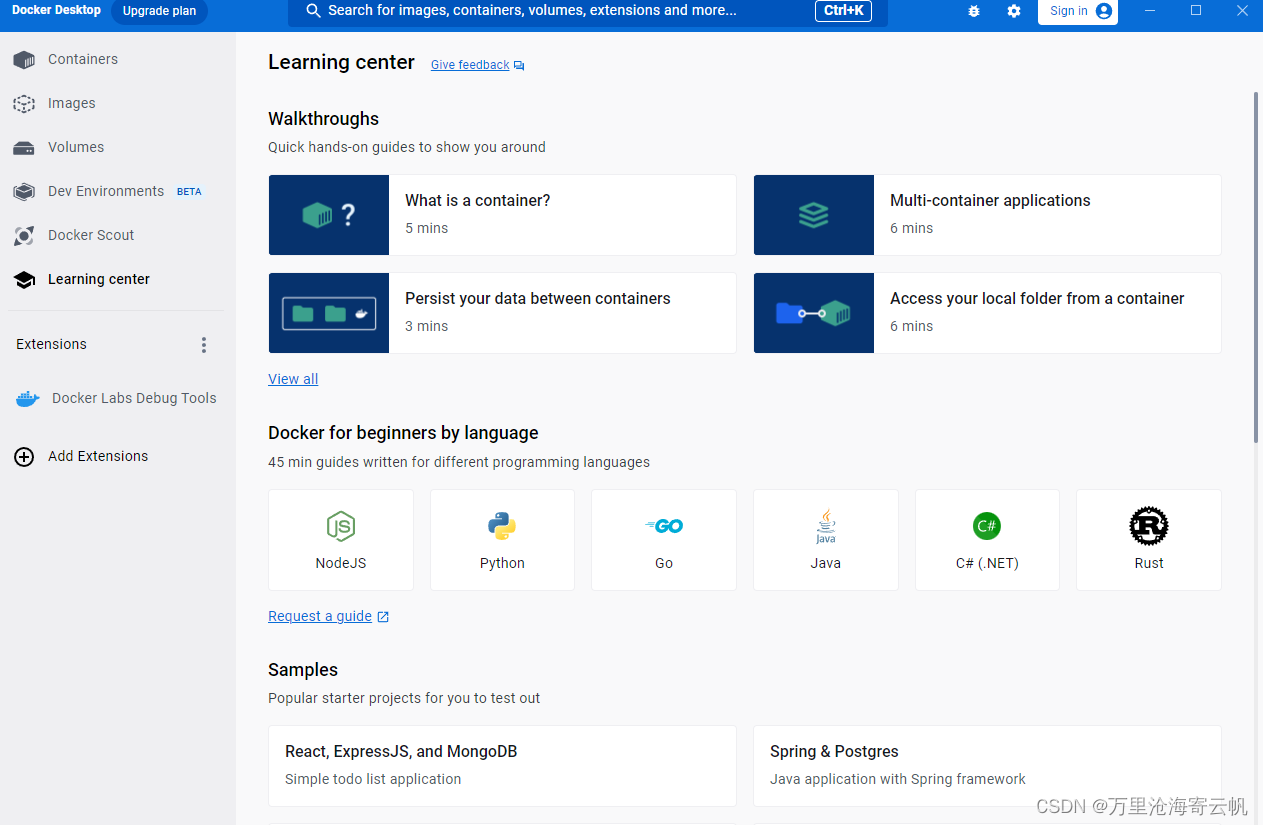Image resolution: width=1263 pixels, height=825 pixels.
Task: Open Settings via the gear icon
Action: coord(1014,11)
